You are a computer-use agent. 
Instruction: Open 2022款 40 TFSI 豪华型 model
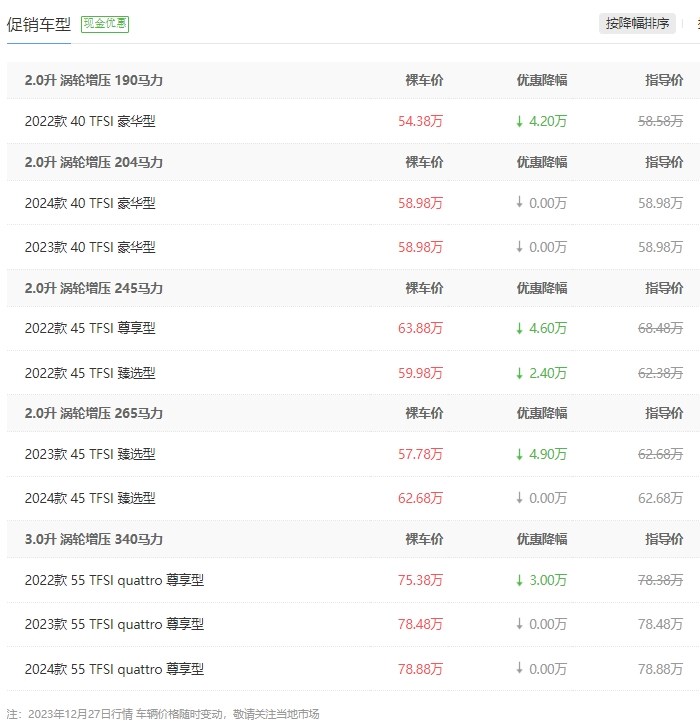[x=90, y=121]
